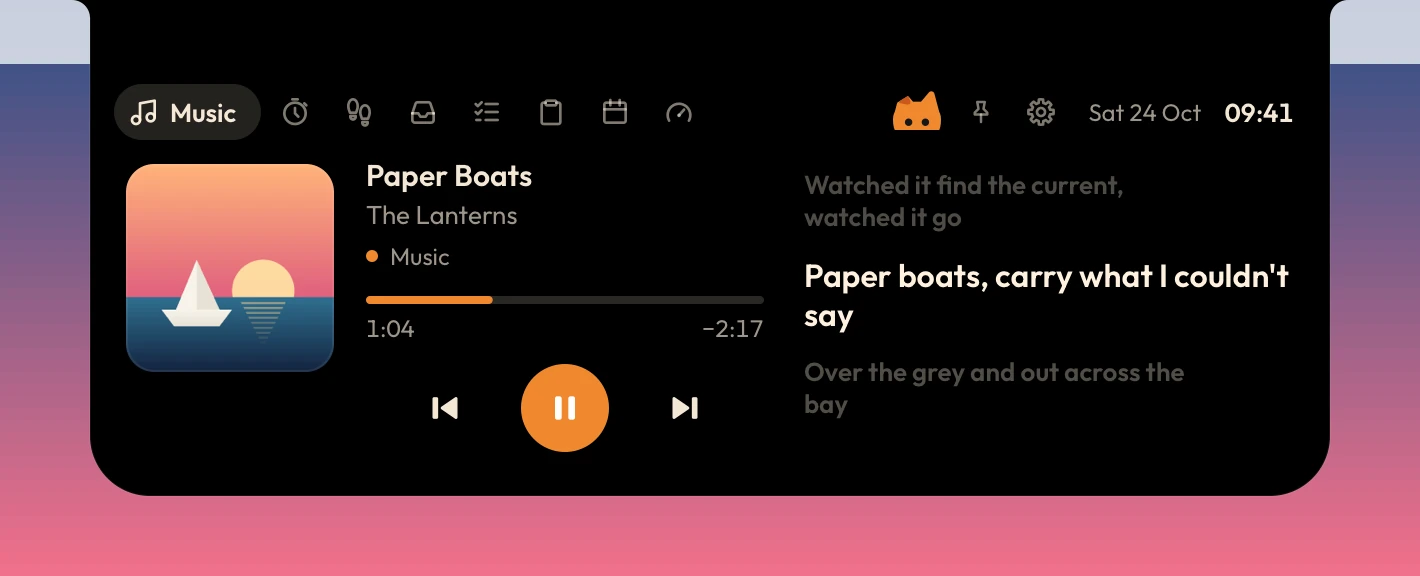Click the orange cat mascot icon

917,112
